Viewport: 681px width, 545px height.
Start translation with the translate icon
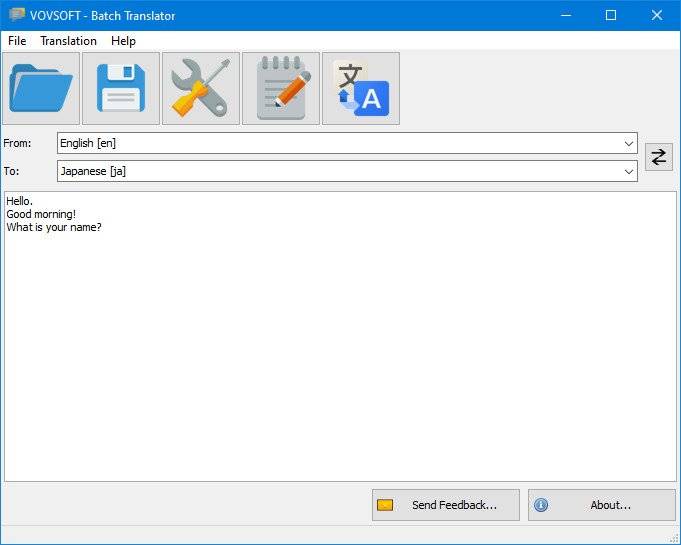(x=361, y=89)
